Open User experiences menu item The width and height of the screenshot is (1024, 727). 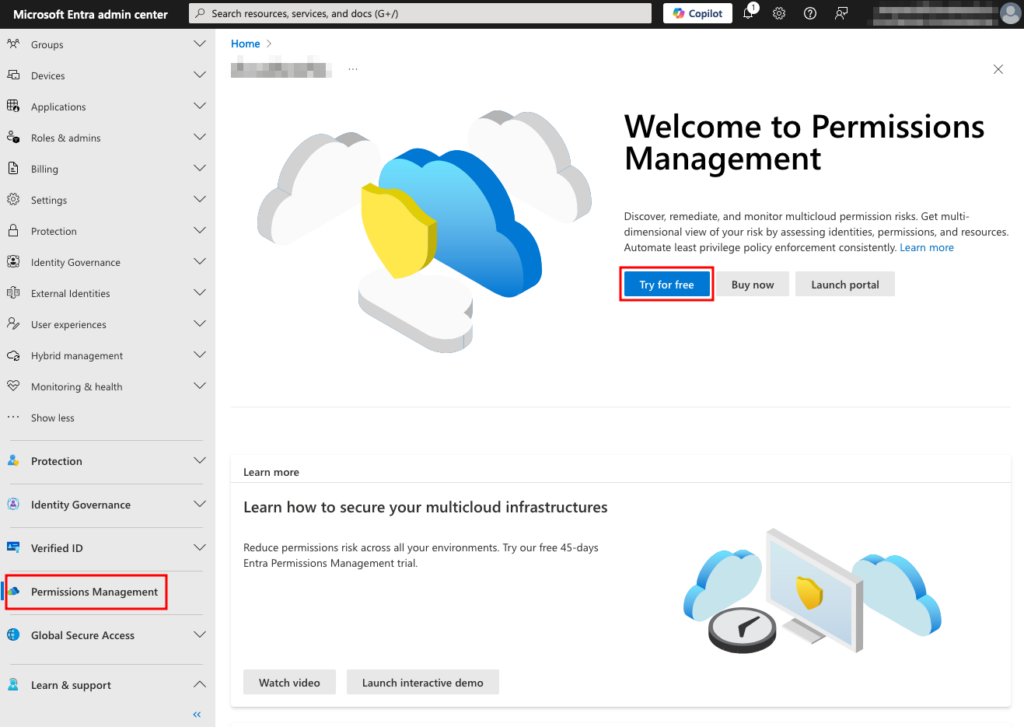pos(69,325)
